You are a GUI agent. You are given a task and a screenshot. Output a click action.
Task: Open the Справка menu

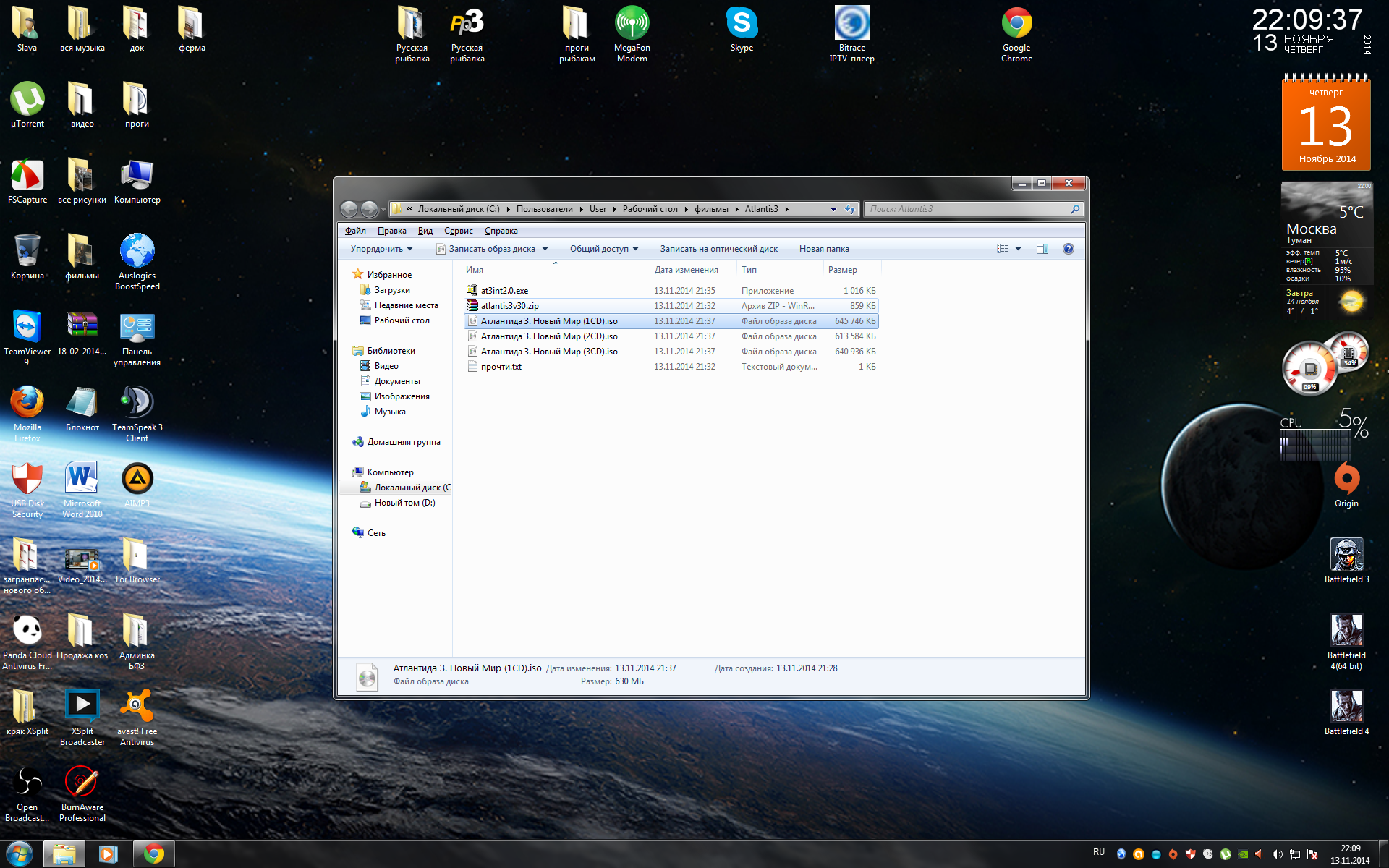501,231
